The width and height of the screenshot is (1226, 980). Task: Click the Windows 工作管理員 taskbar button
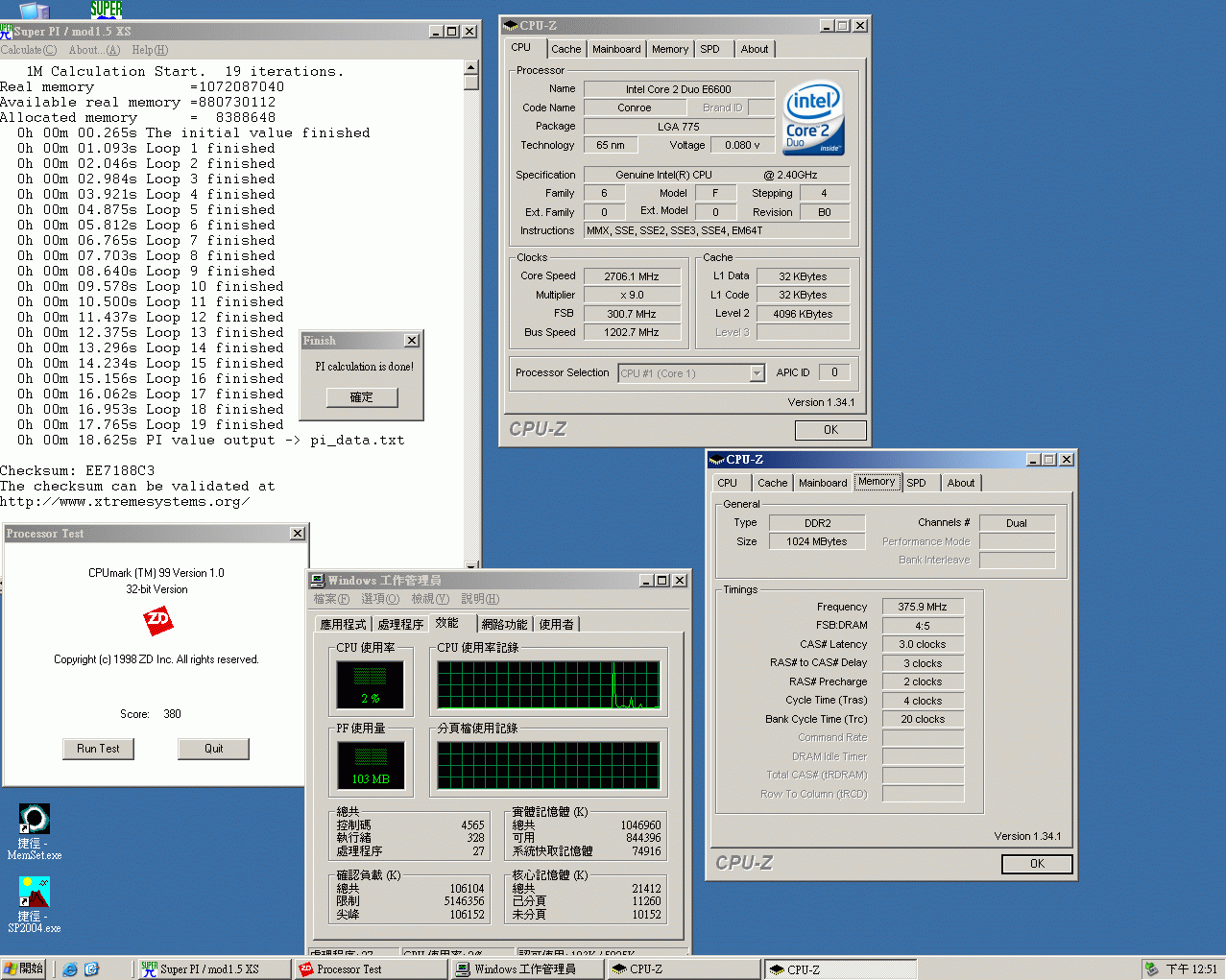pos(528,969)
